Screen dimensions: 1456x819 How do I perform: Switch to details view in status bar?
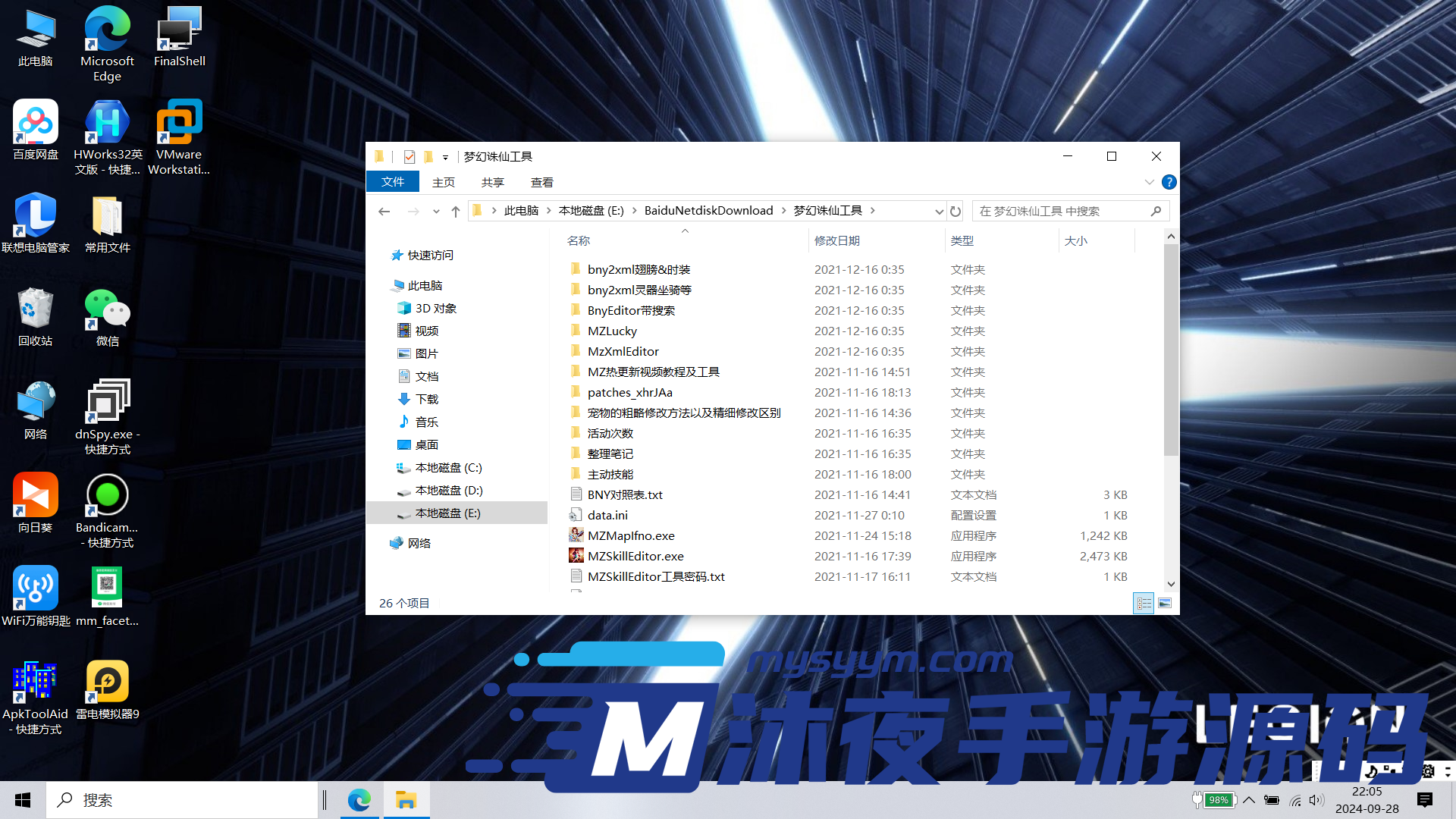point(1144,603)
